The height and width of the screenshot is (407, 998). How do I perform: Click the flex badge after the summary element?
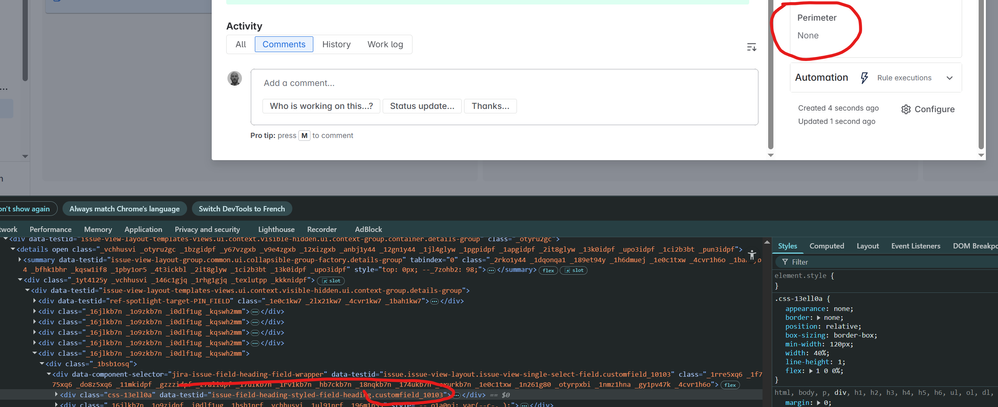(x=547, y=270)
